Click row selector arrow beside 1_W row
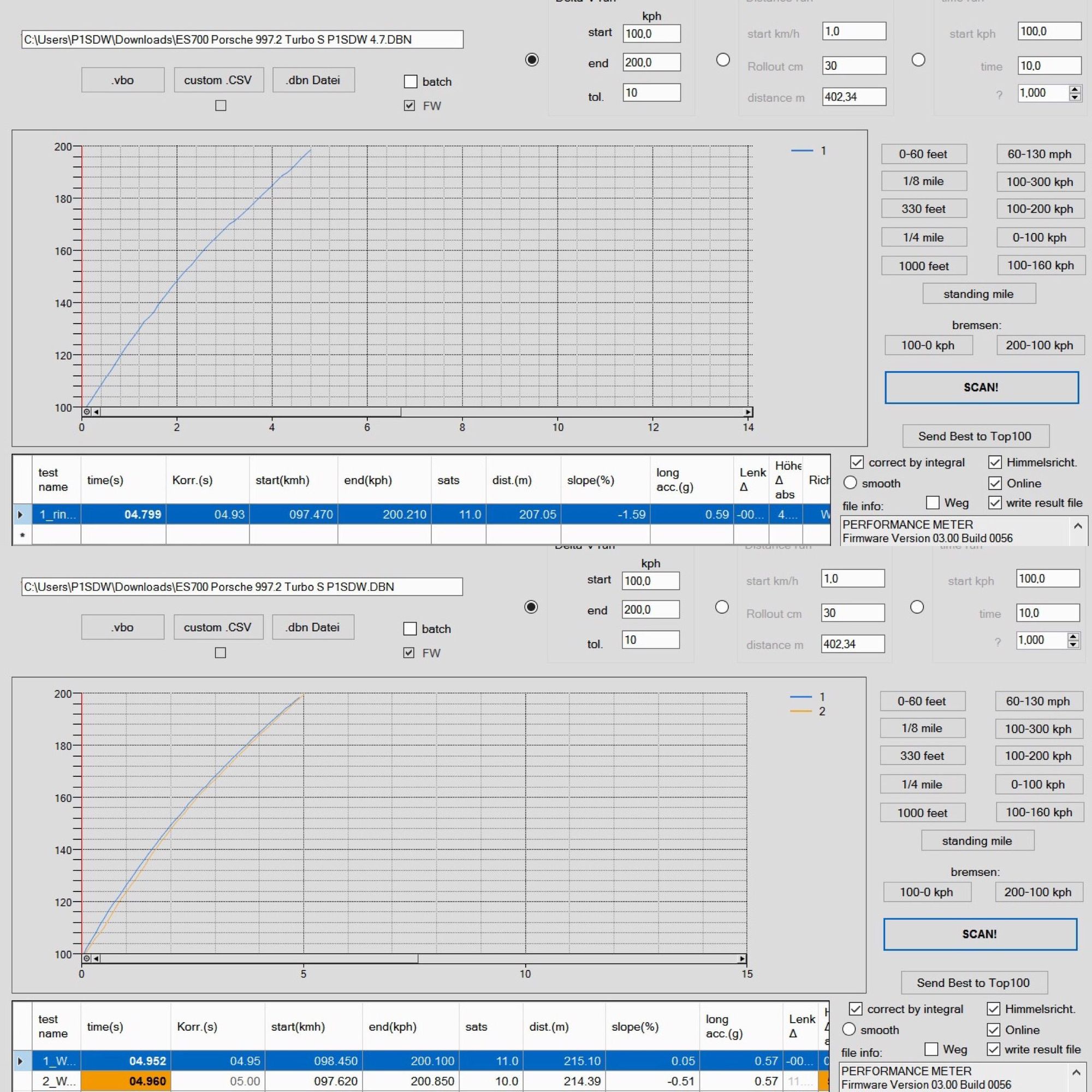This screenshot has height=1092, width=1092. point(21,1061)
